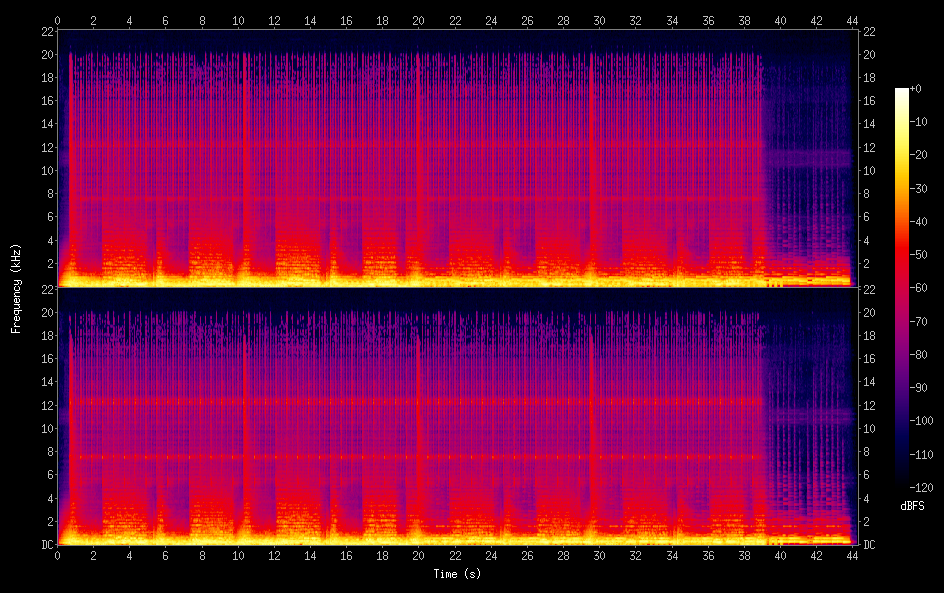
Task: Click the DC label at lower channel's bottom left
Action: click(45, 545)
